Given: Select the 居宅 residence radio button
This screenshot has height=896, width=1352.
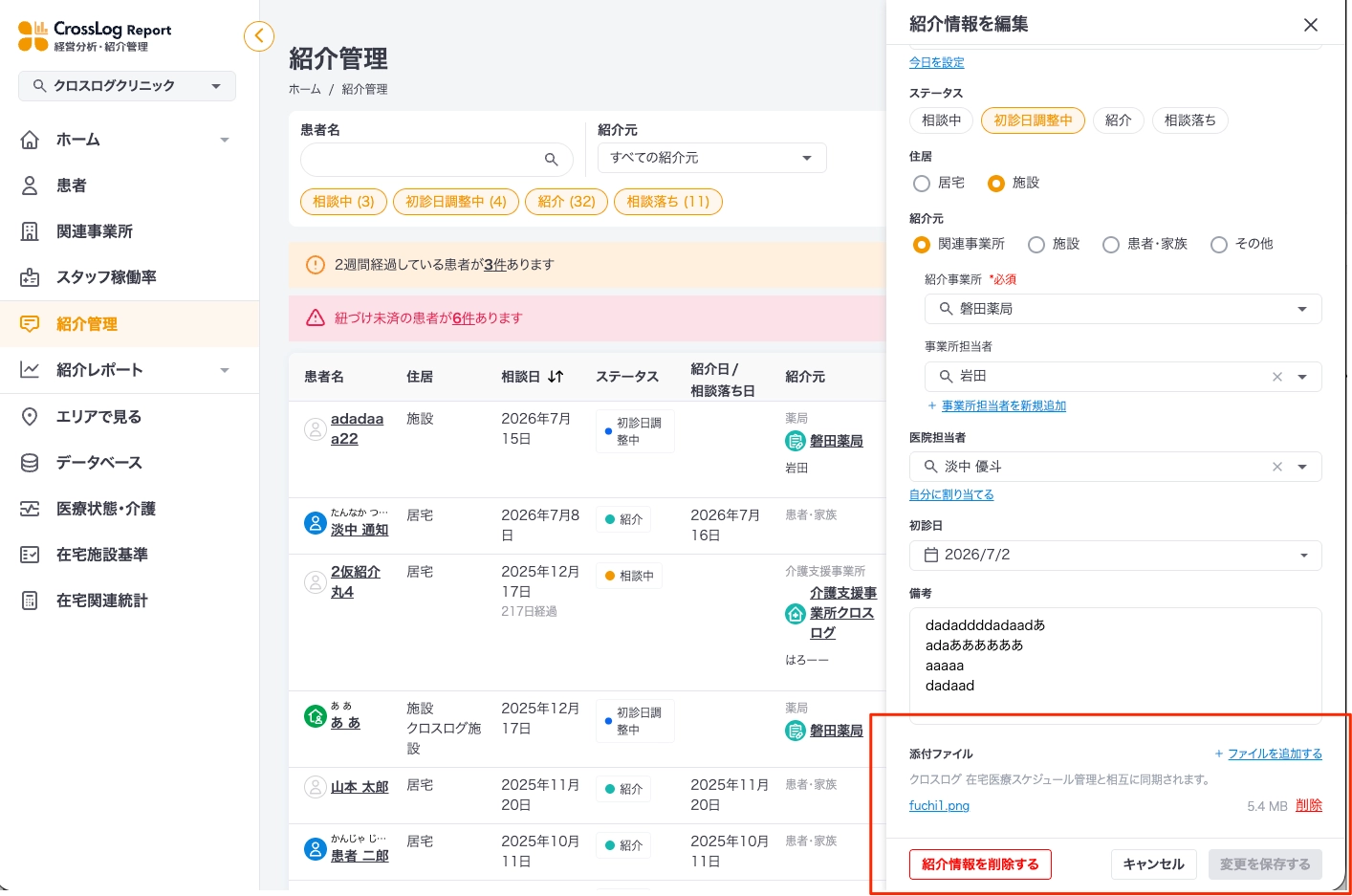Looking at the screenshot, I should click(922, 183).
